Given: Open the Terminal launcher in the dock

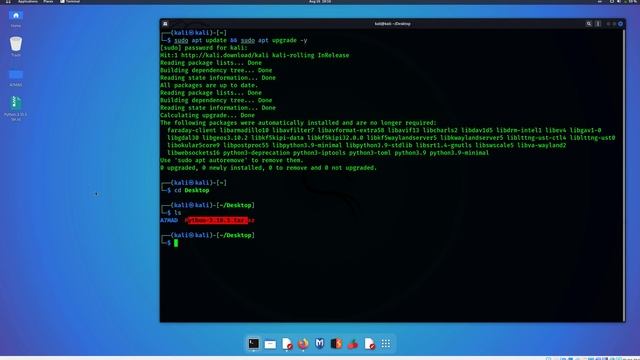Looking at the screenshot, I should coord(253,344).
